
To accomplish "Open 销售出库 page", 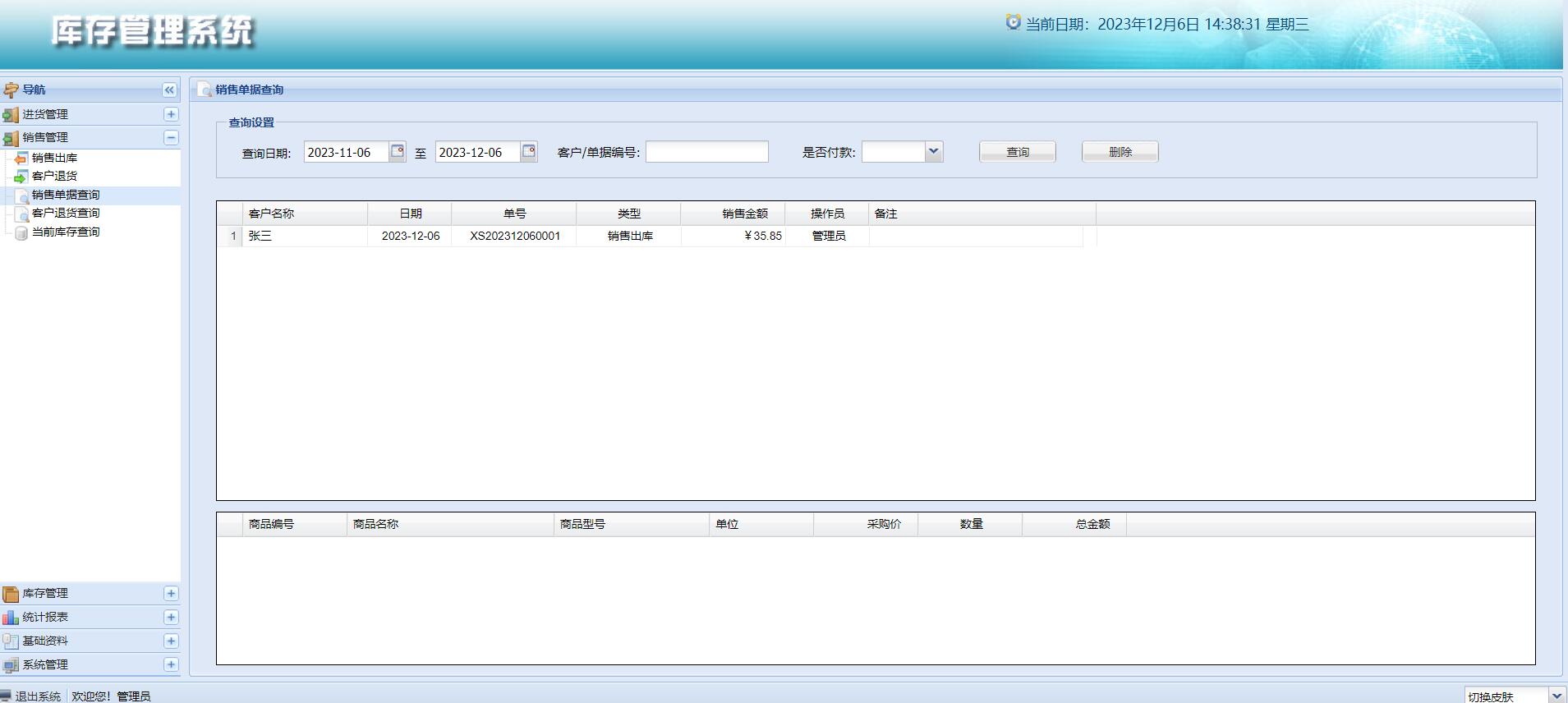I will pyautogui.click(x=54, y=158).
